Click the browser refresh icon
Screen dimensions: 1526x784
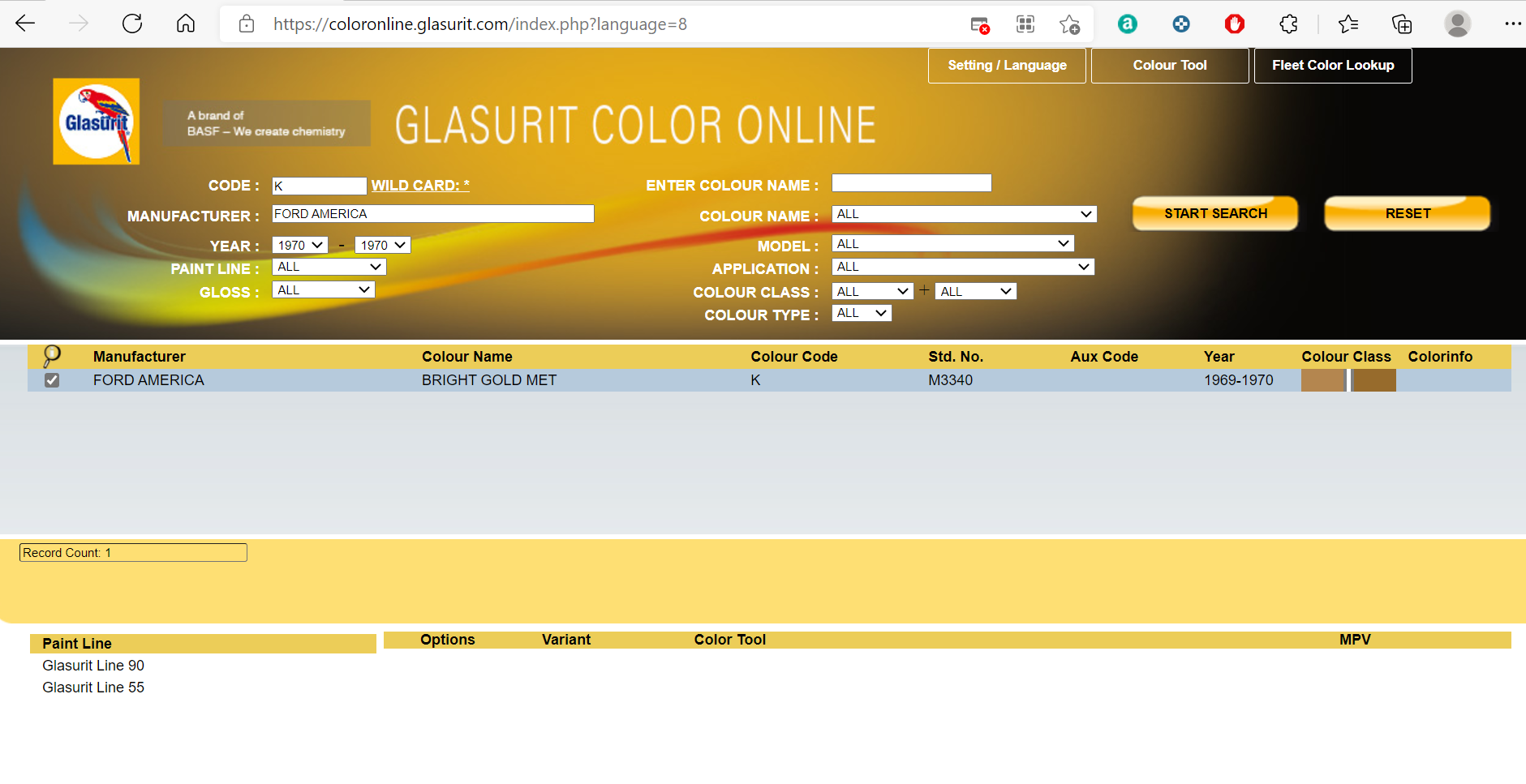[x=132, y=24]
